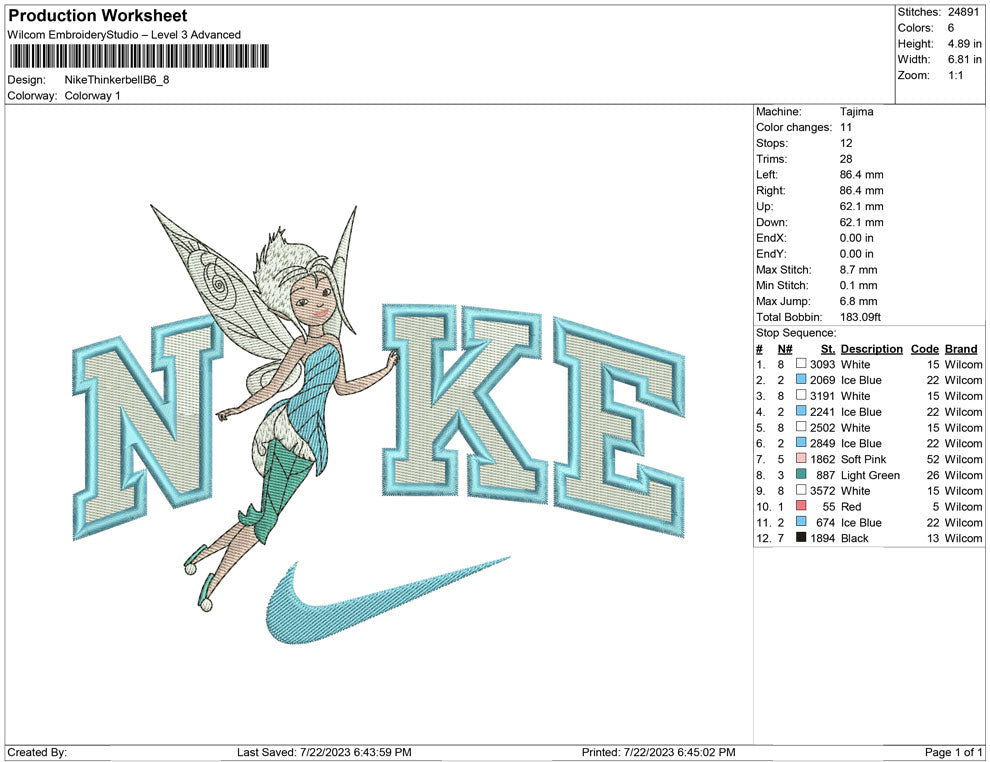Click the Ice Blue swatch in stop row 2
Image resolution: width=990 pixels, height=762 pixels.
801,379
